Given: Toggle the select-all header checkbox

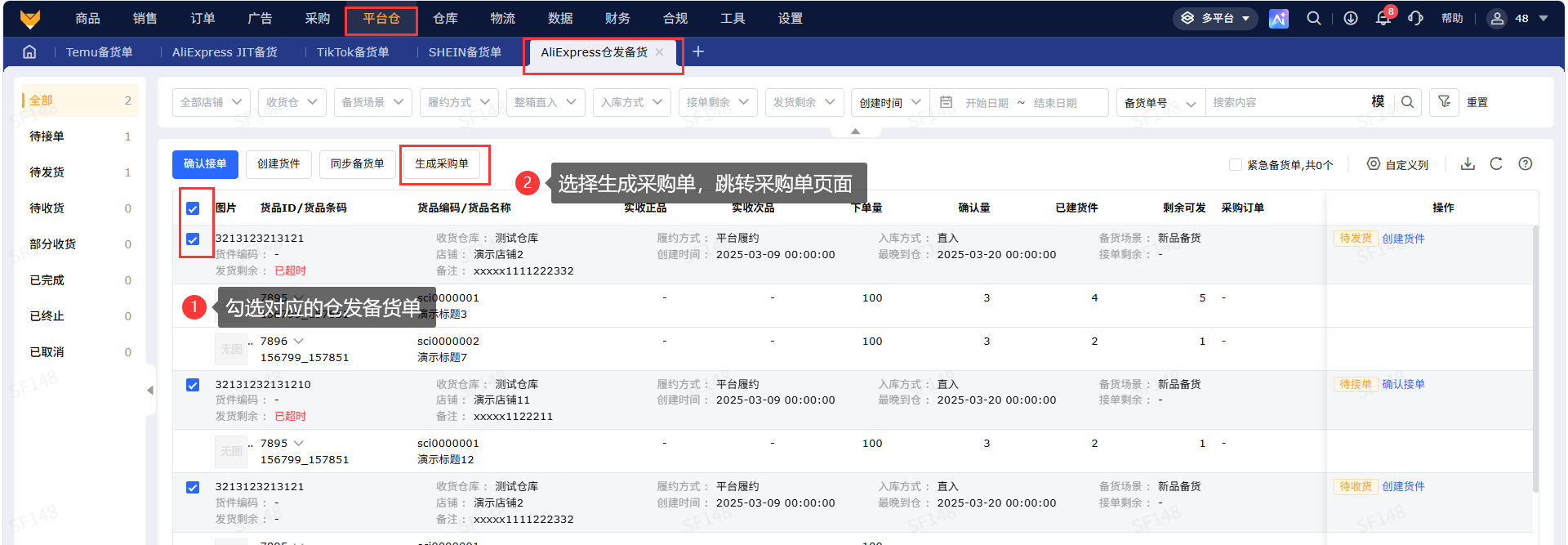Looking at the screenshot, I should coord(193,208).
